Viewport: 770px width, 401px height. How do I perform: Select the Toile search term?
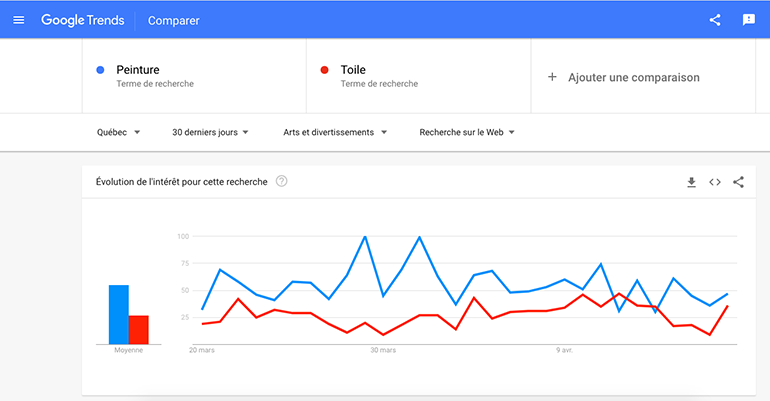coord(353,70)
